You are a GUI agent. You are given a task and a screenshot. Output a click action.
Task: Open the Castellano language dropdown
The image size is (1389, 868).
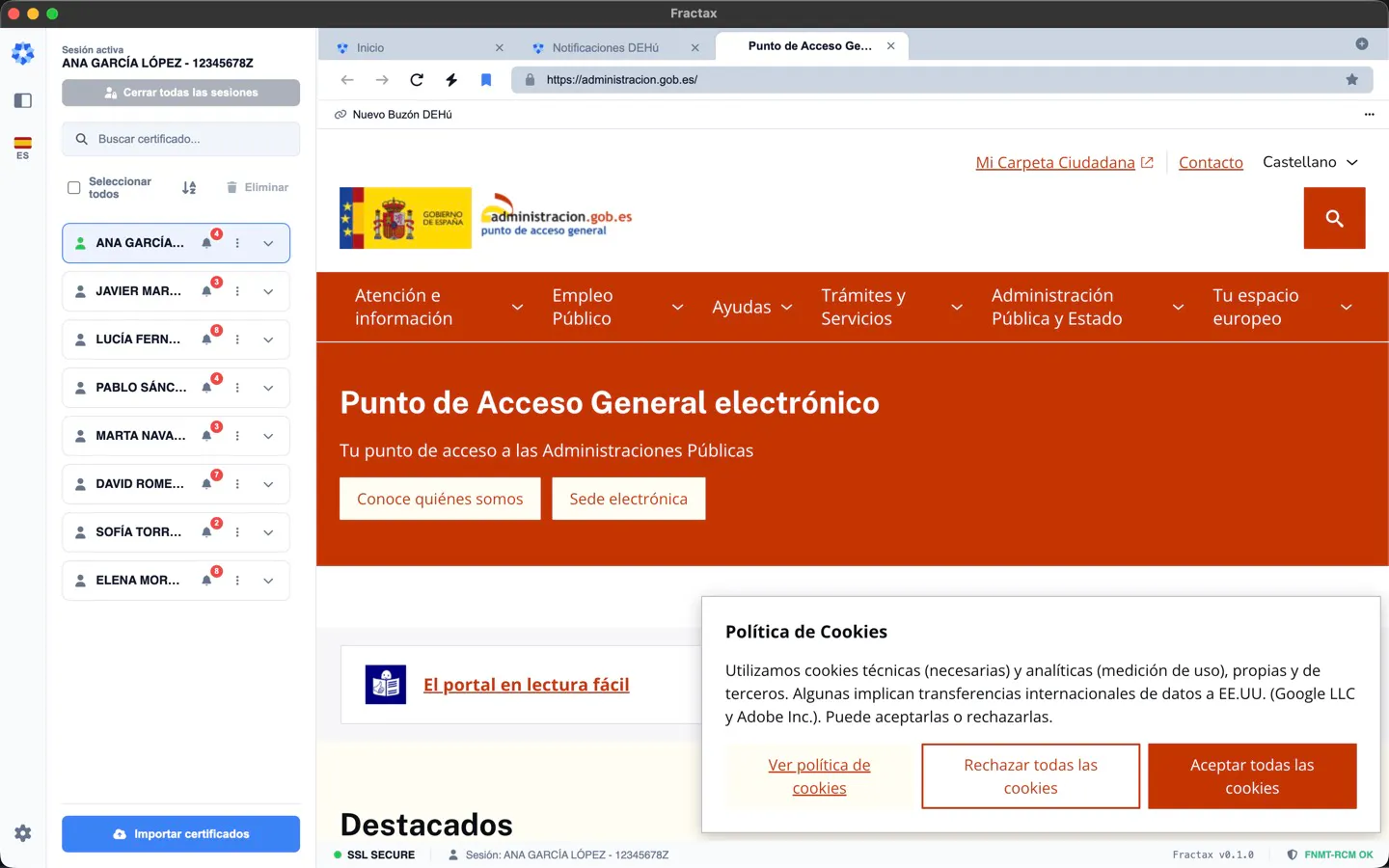[x=1310, y=162]
